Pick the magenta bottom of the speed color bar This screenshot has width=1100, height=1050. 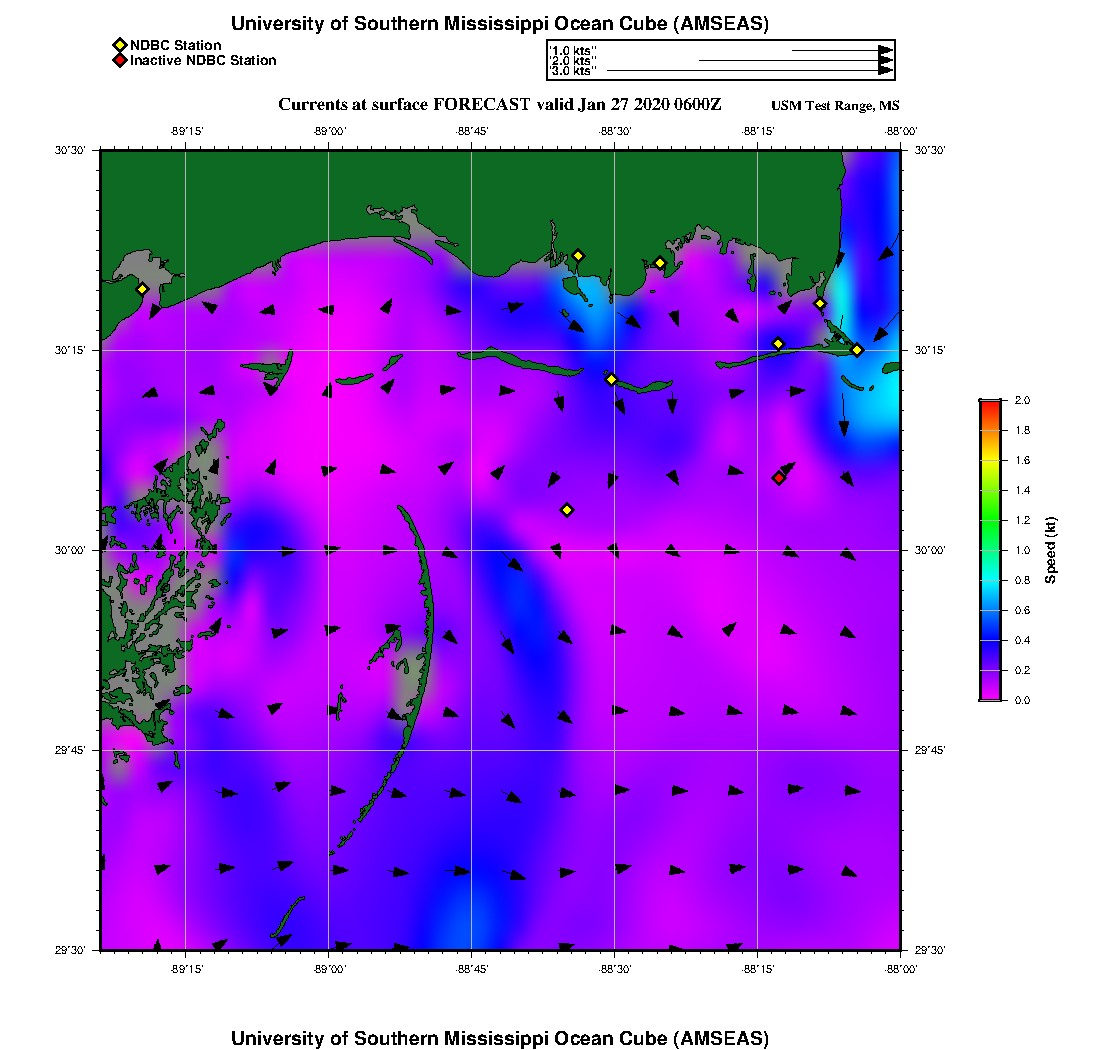989,692
